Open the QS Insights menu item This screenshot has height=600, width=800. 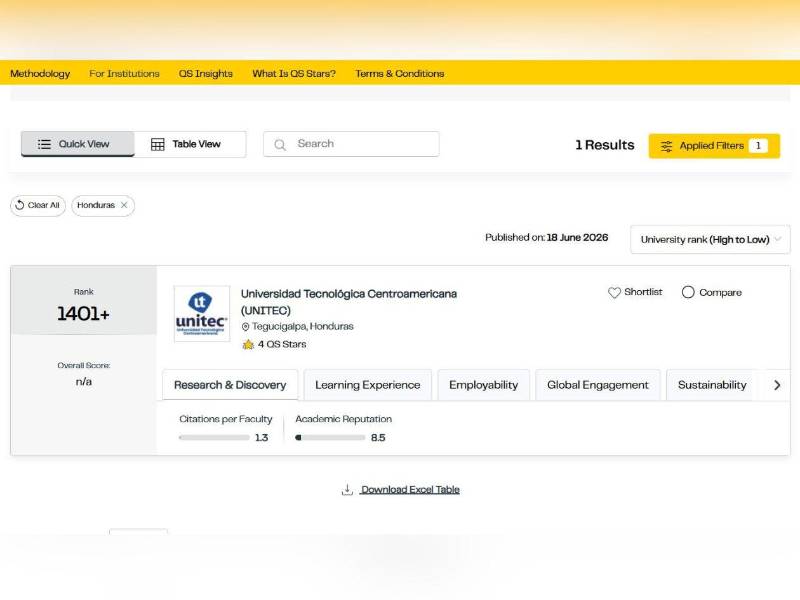(206, 73)
